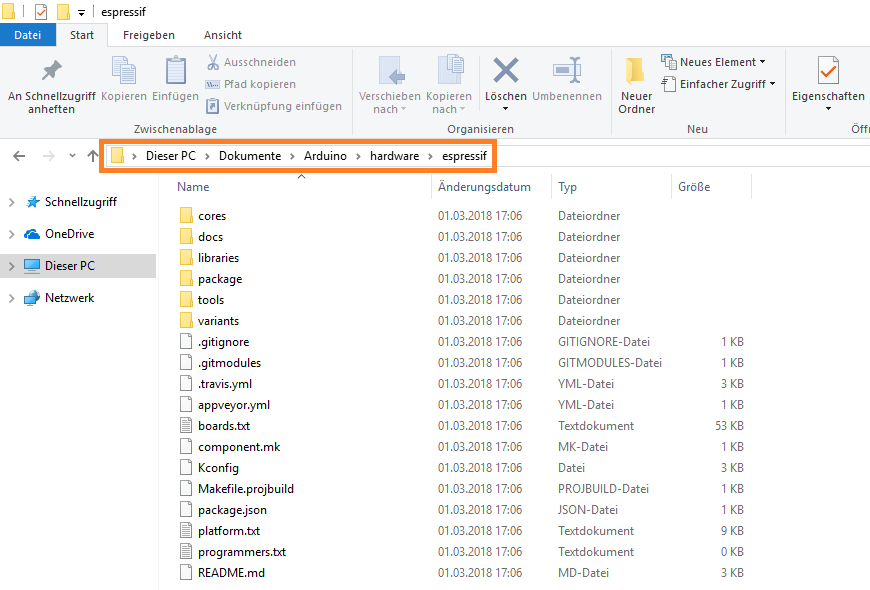Screen dimensions: 870x590
Task: Click the README.md file icon
Action: point(186,573)
